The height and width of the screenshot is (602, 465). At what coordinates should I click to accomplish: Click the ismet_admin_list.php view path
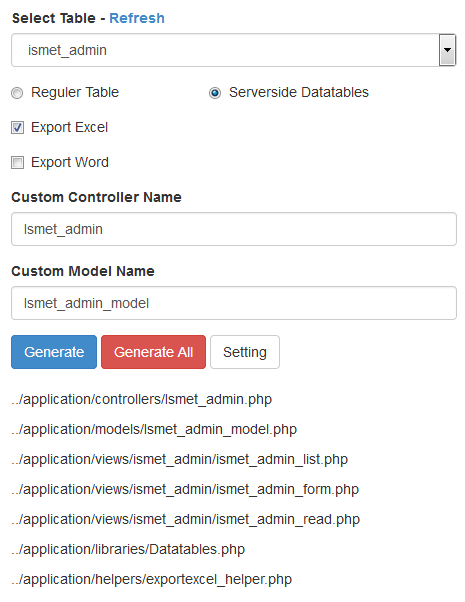pyautogui.click(x=180, y=460)
